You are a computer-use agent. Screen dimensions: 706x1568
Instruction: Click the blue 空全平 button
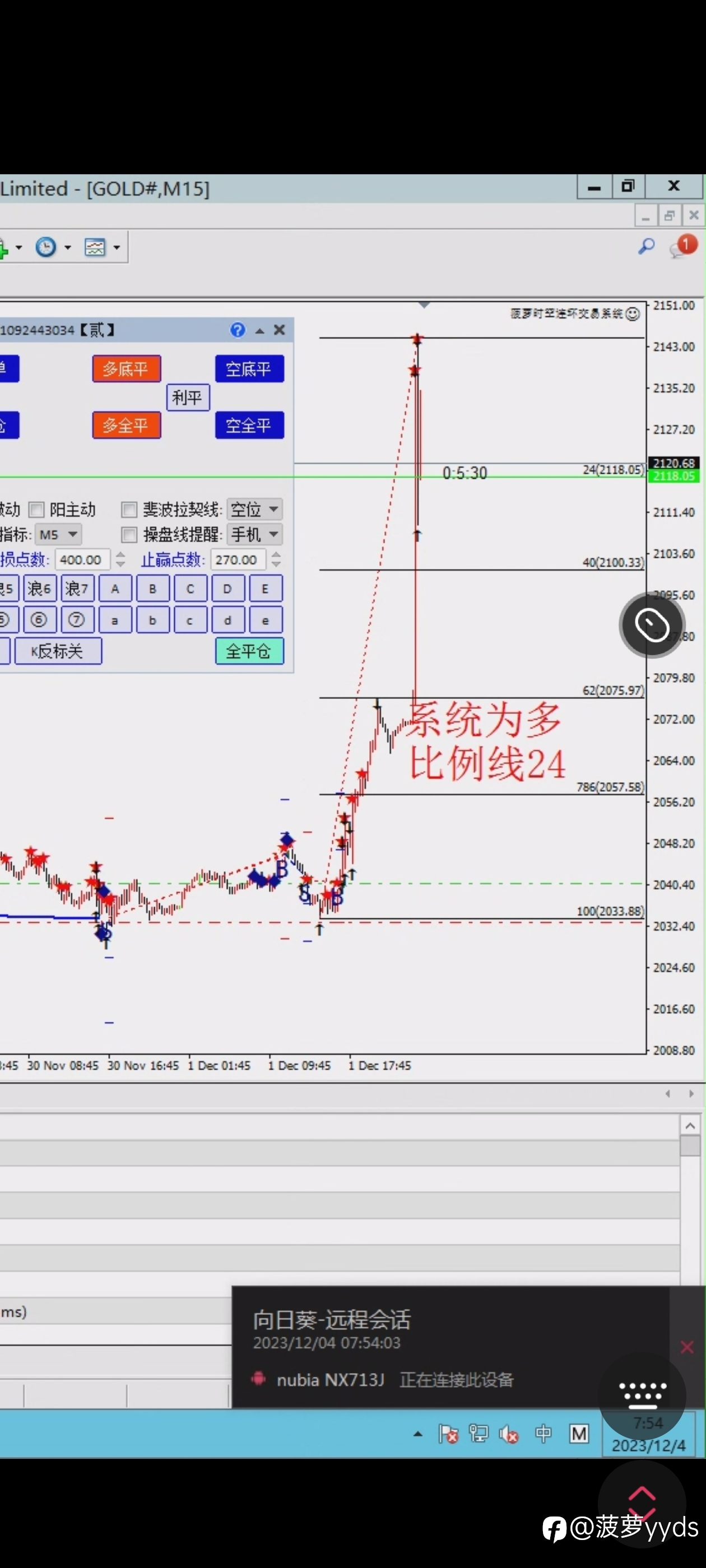pyautogui.click(x=249, y=425)
